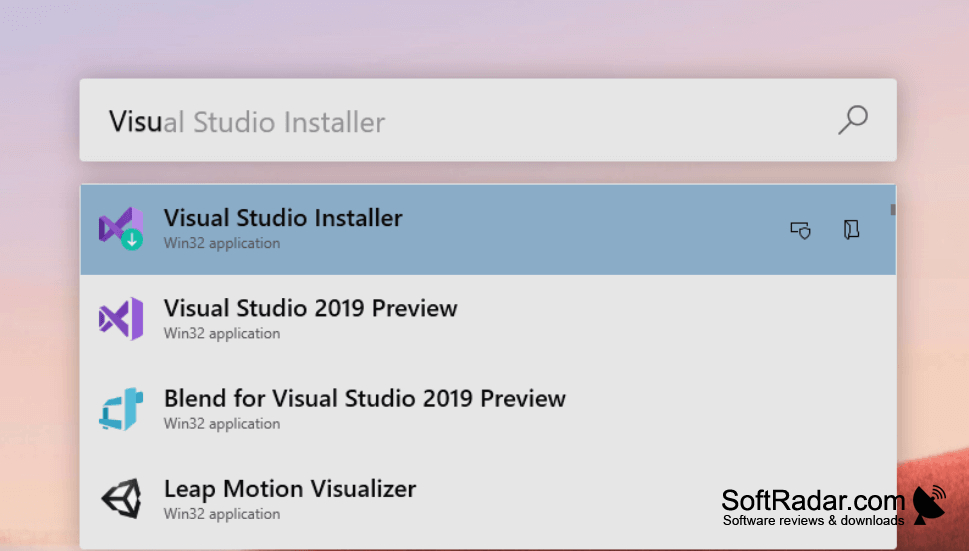Click the Blend for Visual Studio icon

(121, 409)
